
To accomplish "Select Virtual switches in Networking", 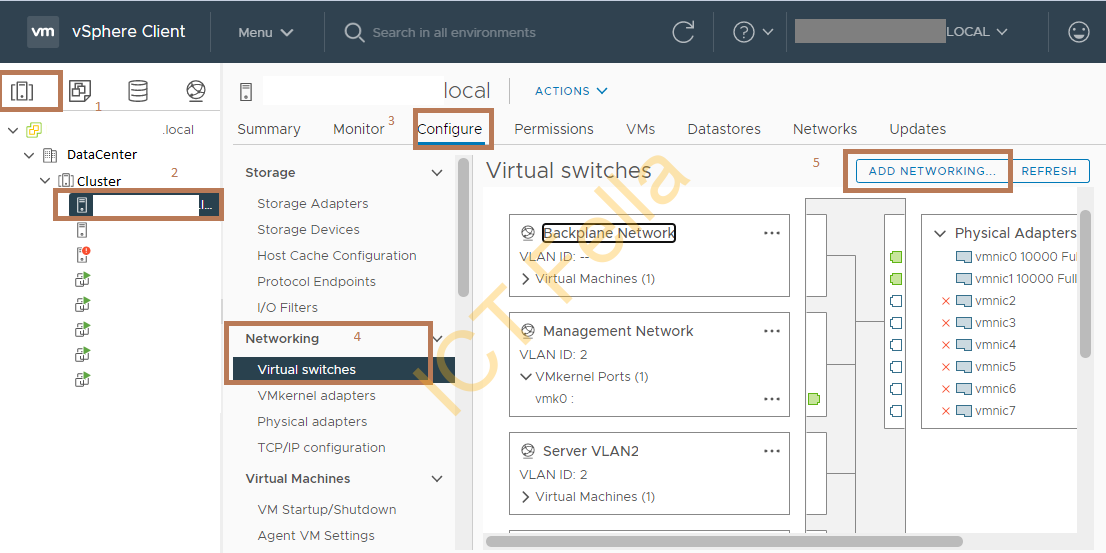I will [x=344, y=369].
